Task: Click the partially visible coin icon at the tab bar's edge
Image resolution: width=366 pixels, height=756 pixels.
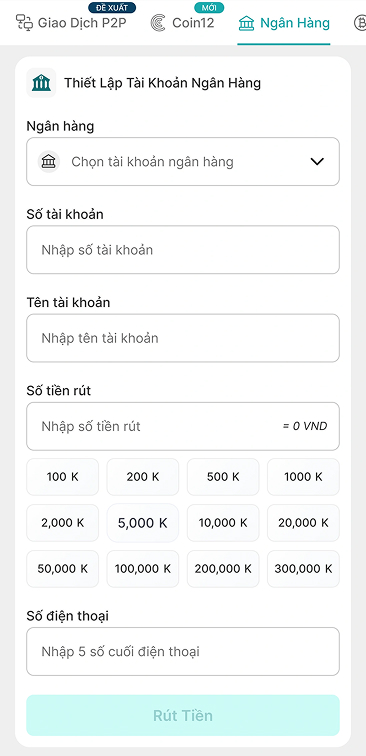Action: click(x=360, y=23)
